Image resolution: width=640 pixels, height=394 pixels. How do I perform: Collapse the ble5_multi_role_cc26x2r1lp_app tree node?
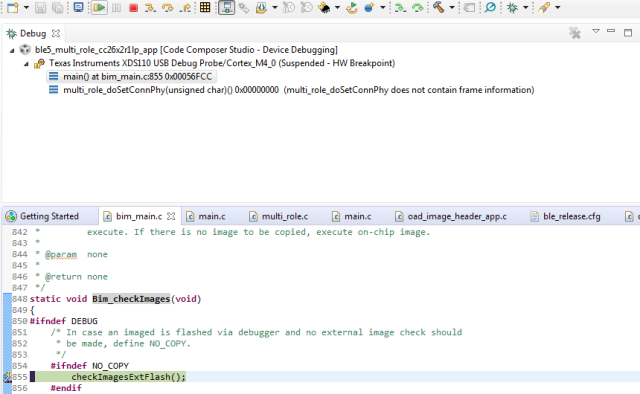(12, 51)
